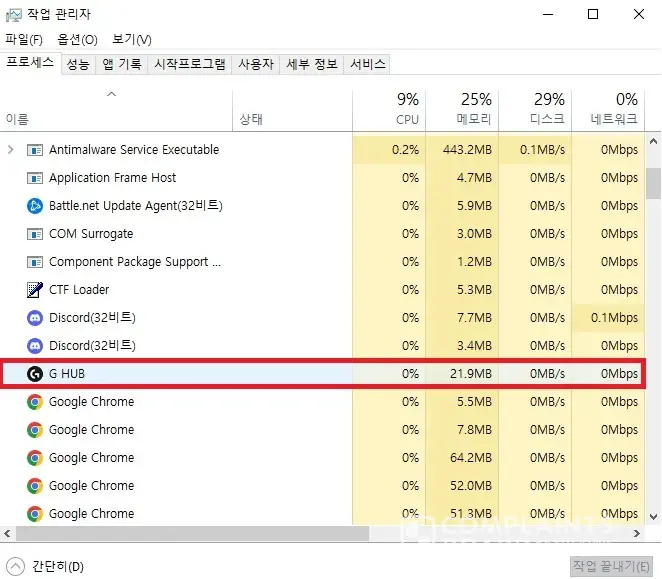
Task: Select Component Package Support process name
Action: coord(135,262)
